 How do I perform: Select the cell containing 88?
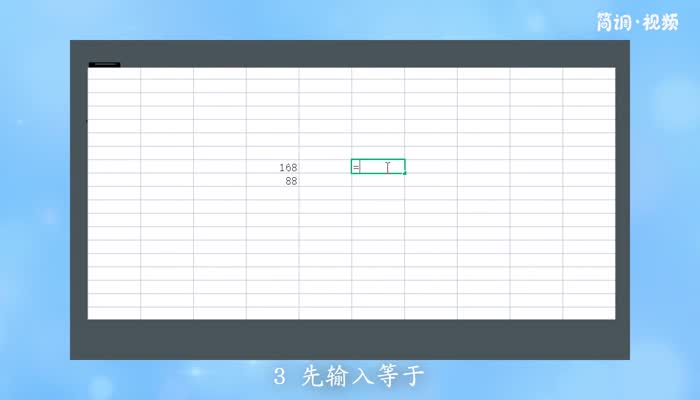coord(272,181)
